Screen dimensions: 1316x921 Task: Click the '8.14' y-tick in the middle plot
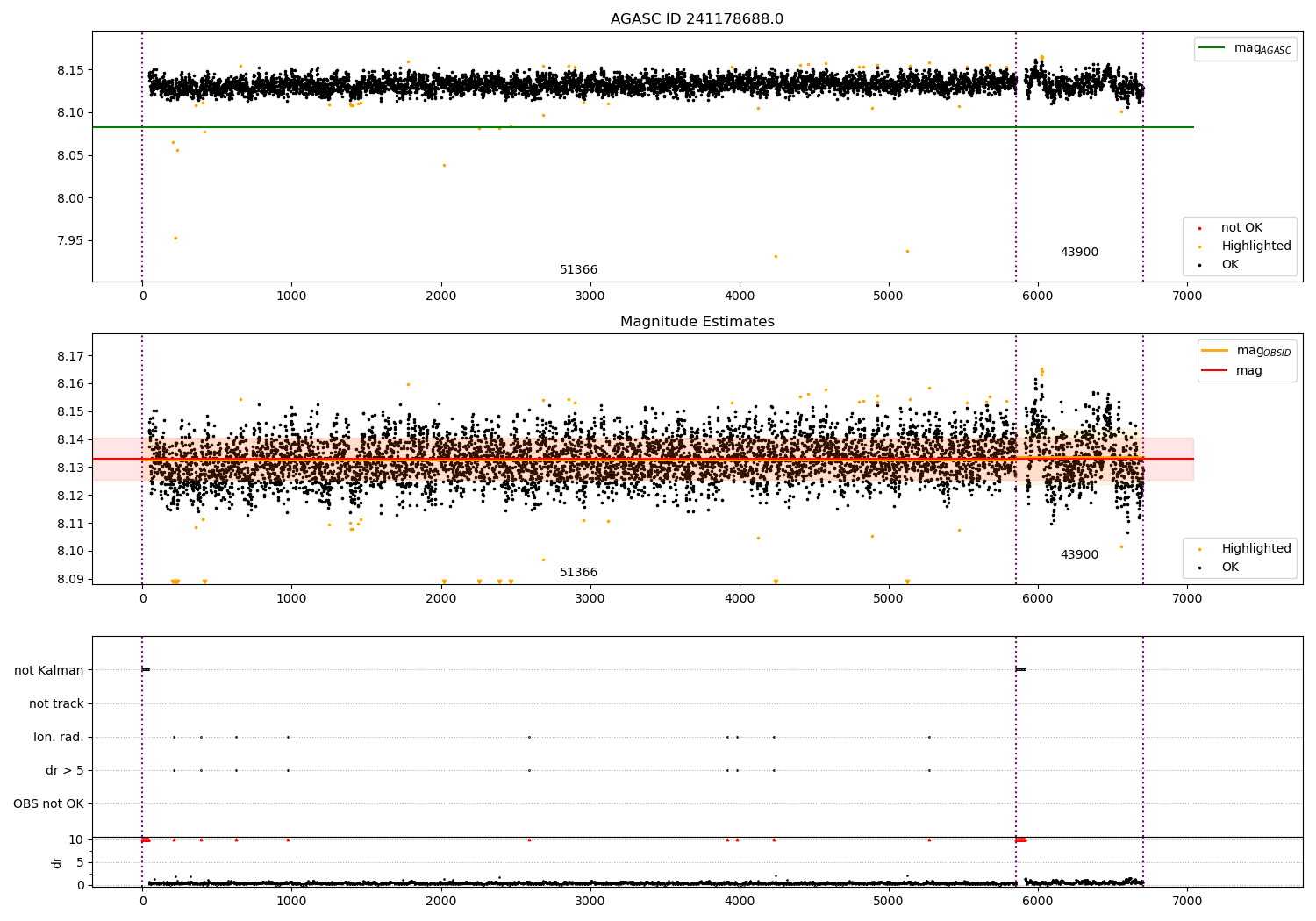tap(70, 440)
